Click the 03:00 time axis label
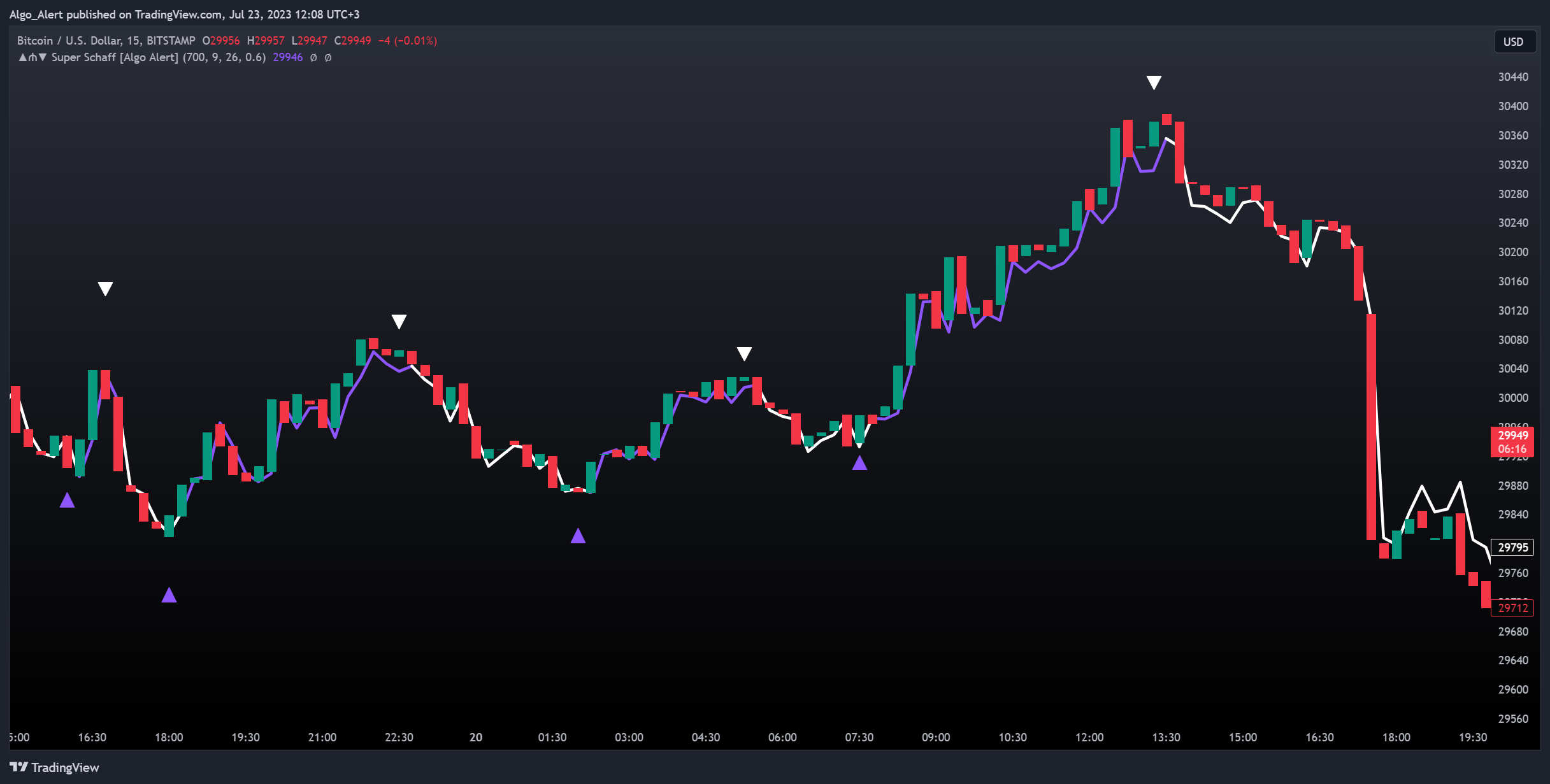Viewport: 1550px width, 784px height. point(629,738)
